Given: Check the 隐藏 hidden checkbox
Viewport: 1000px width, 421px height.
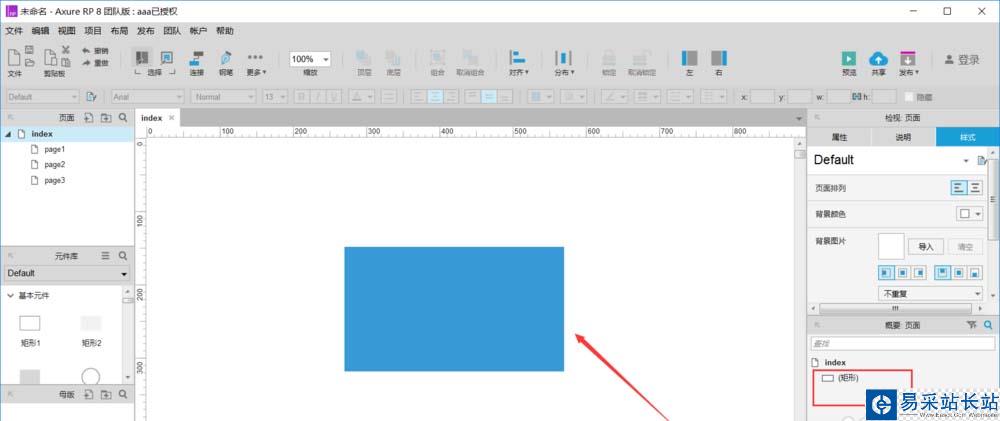Looking at the screenshot, I should click(909, 97).
